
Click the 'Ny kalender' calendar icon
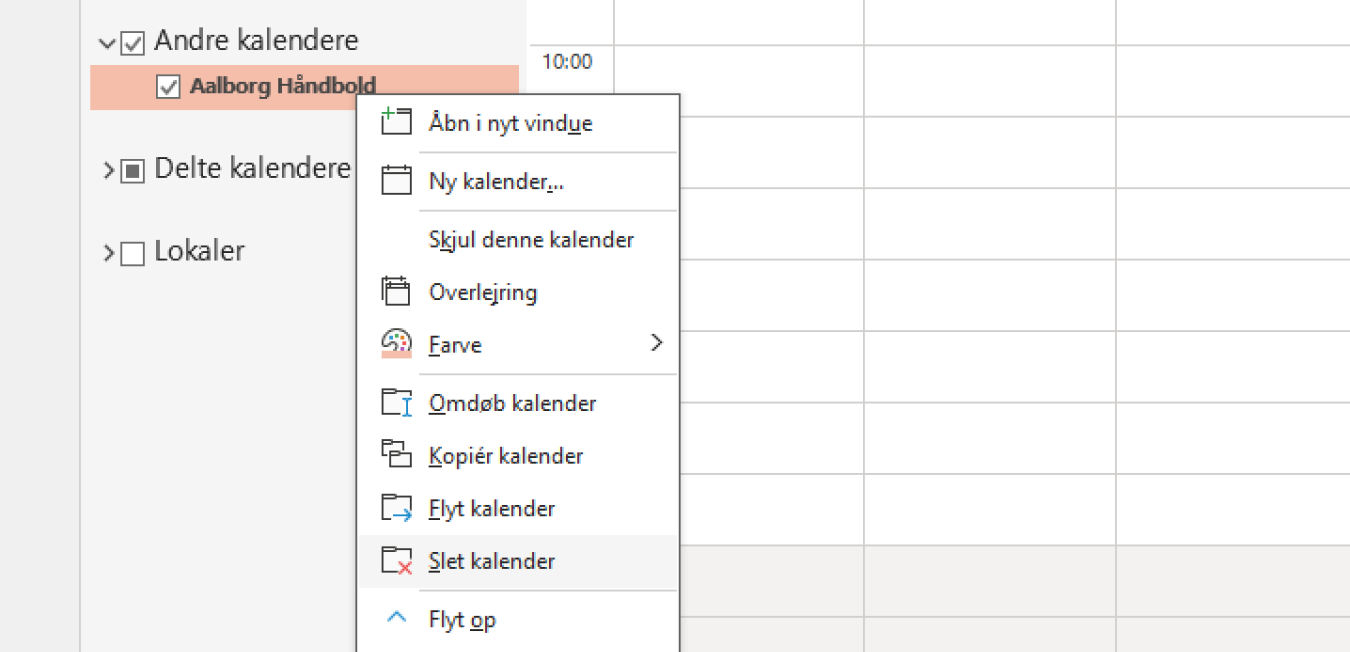point(396,181)
